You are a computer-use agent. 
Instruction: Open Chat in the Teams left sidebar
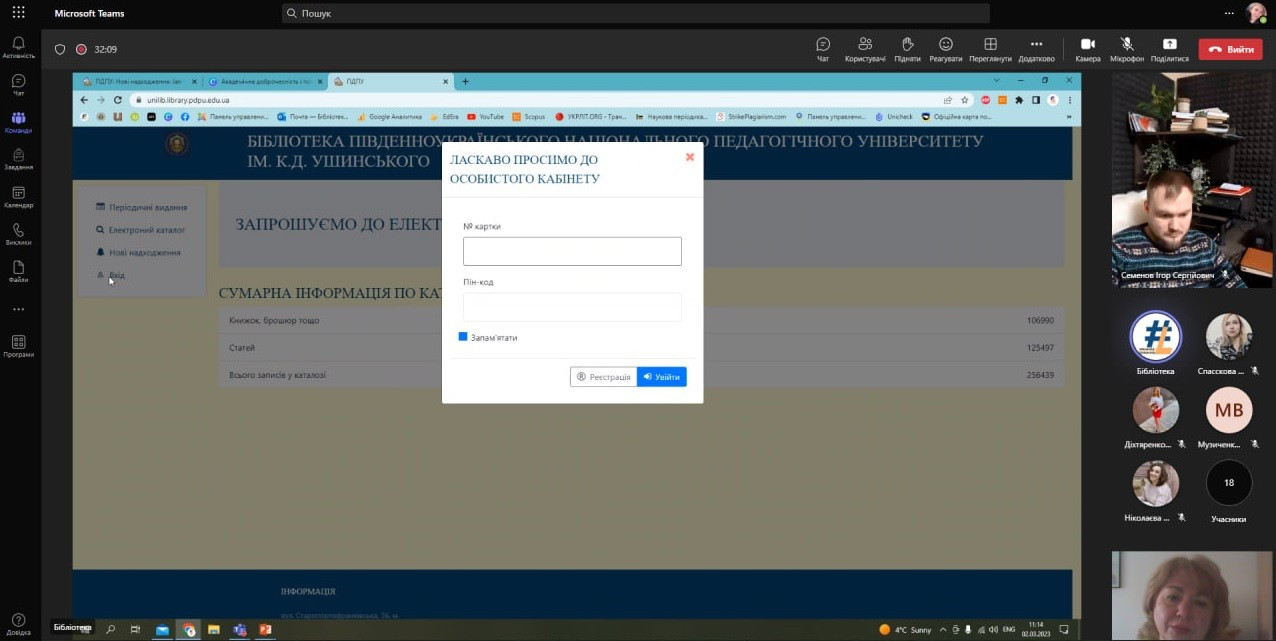pos(18,85)
